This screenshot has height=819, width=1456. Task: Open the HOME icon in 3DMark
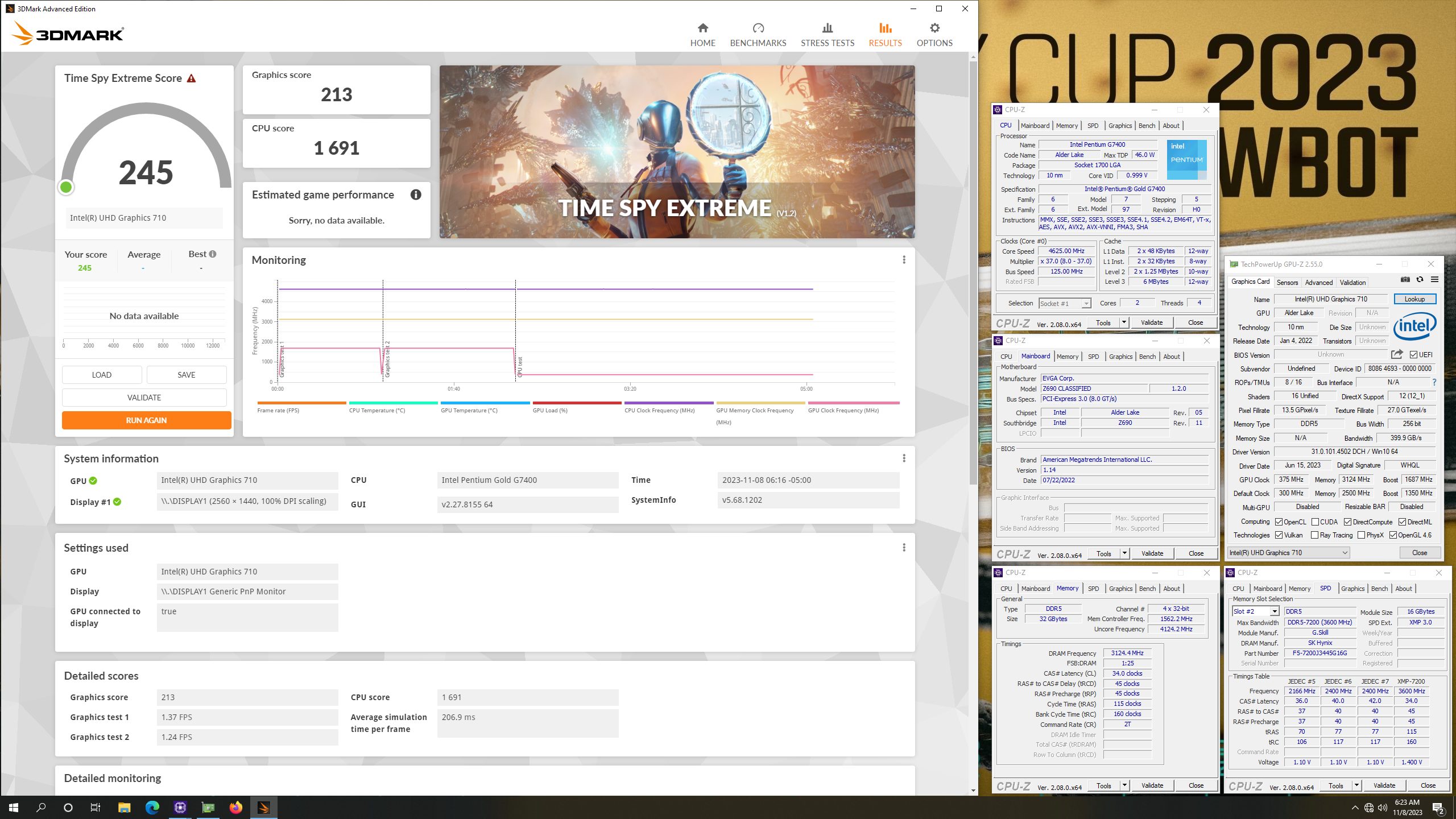703,28
